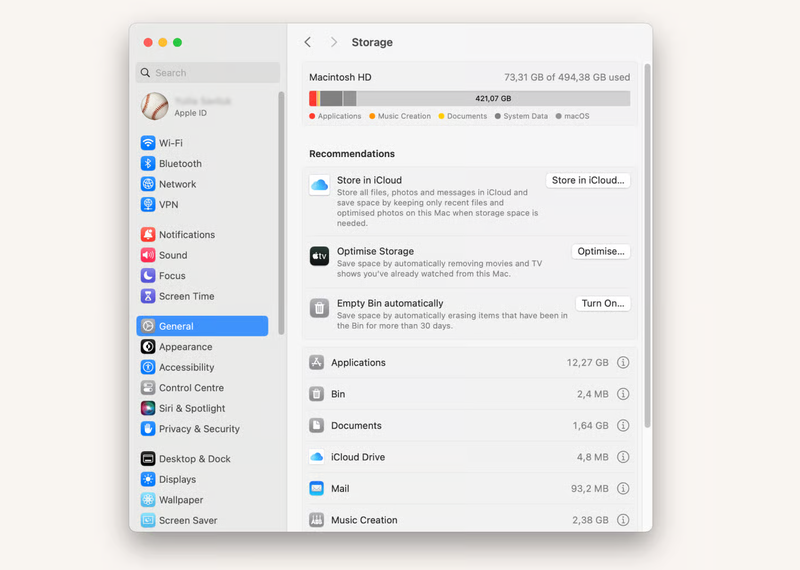Click the Apple TV Optimise Storage icon
Viewport: 800px width, 570px height.
click(319, 256)
